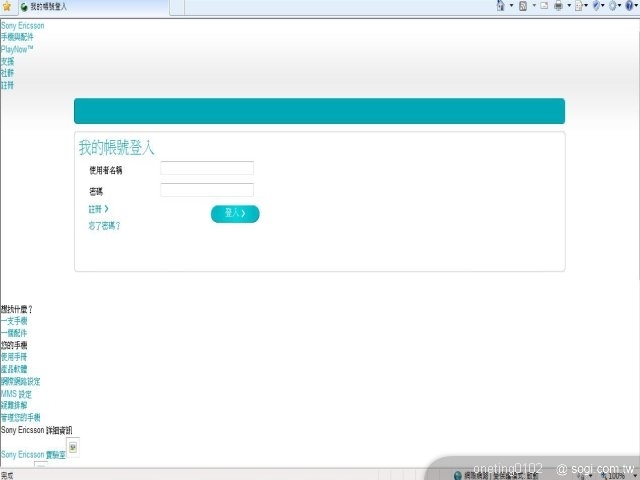Expand the RSS feeds dropdown arrow
Screen dimensions: 640x480
coord(533,6)
